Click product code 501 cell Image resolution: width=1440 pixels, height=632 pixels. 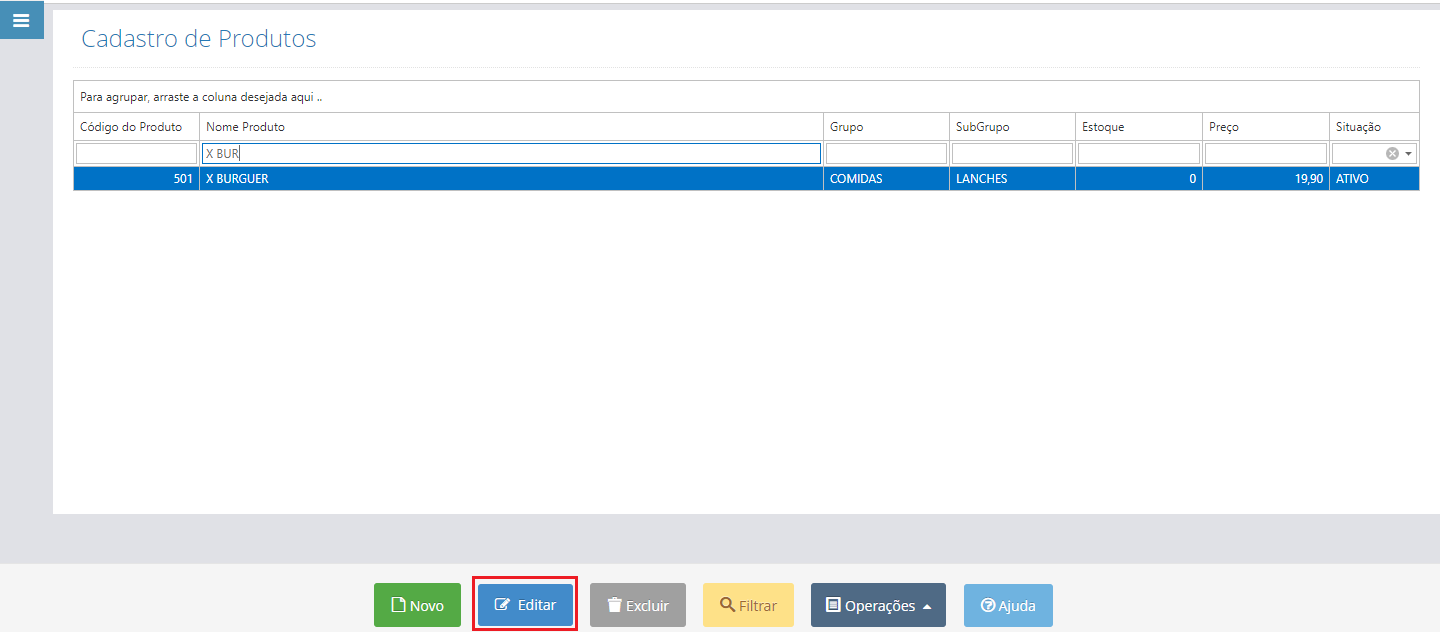click(x=136, y=179)
